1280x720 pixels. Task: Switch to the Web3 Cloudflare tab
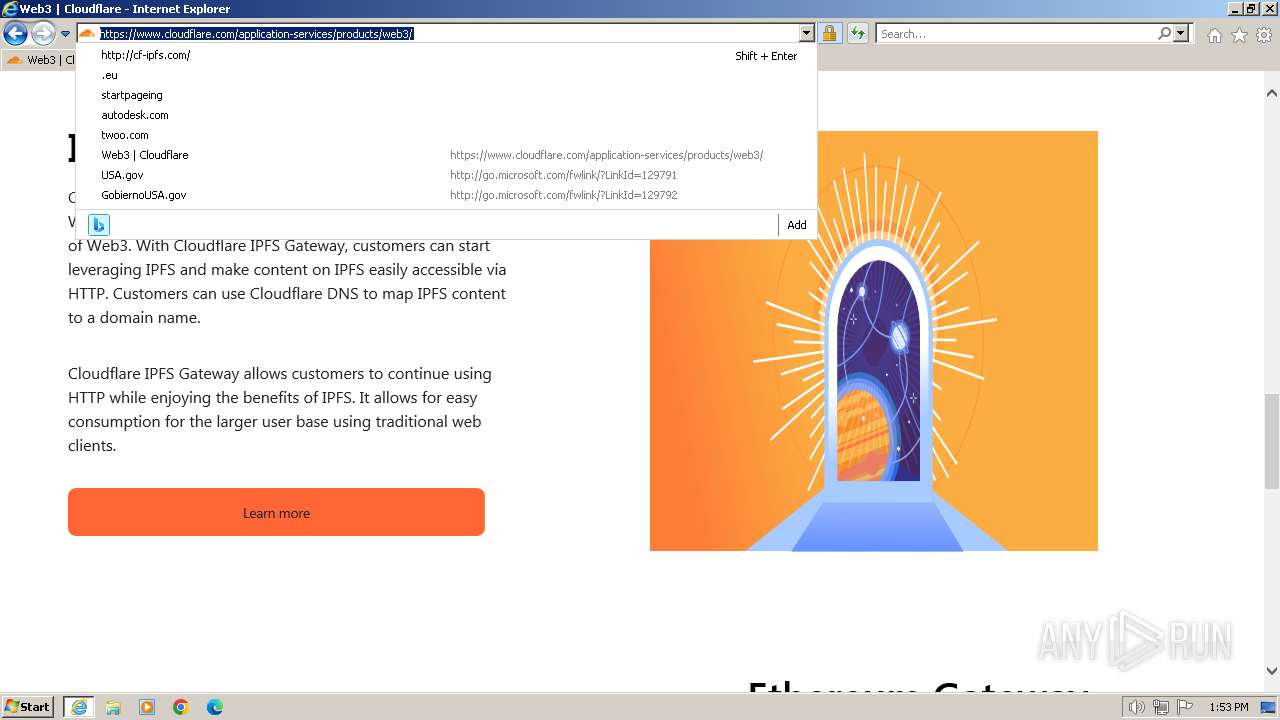click(x=40, y=60)
